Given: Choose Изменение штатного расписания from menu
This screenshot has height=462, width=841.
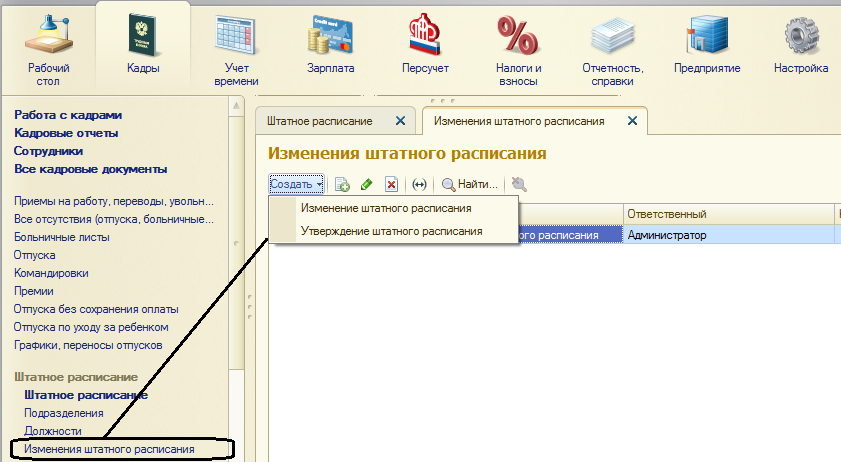Looking at the screenshot, I should pyautogui.click(x=386, y=208).
